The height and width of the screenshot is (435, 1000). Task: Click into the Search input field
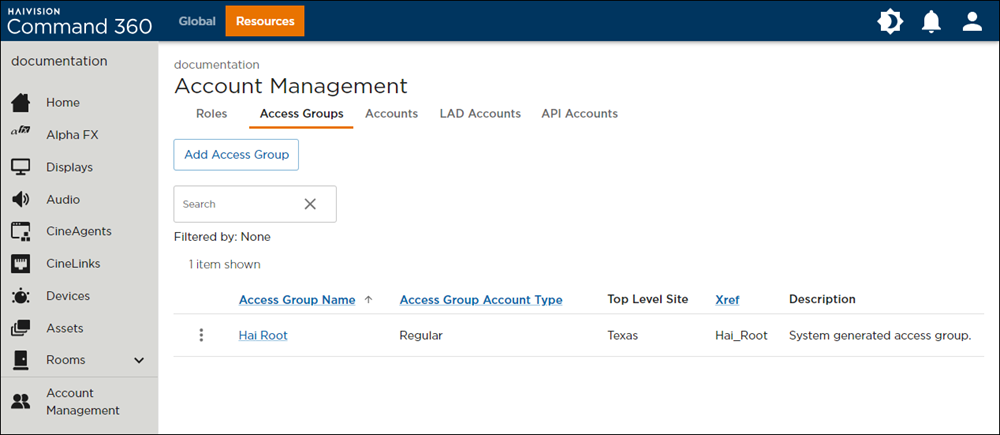235,204
